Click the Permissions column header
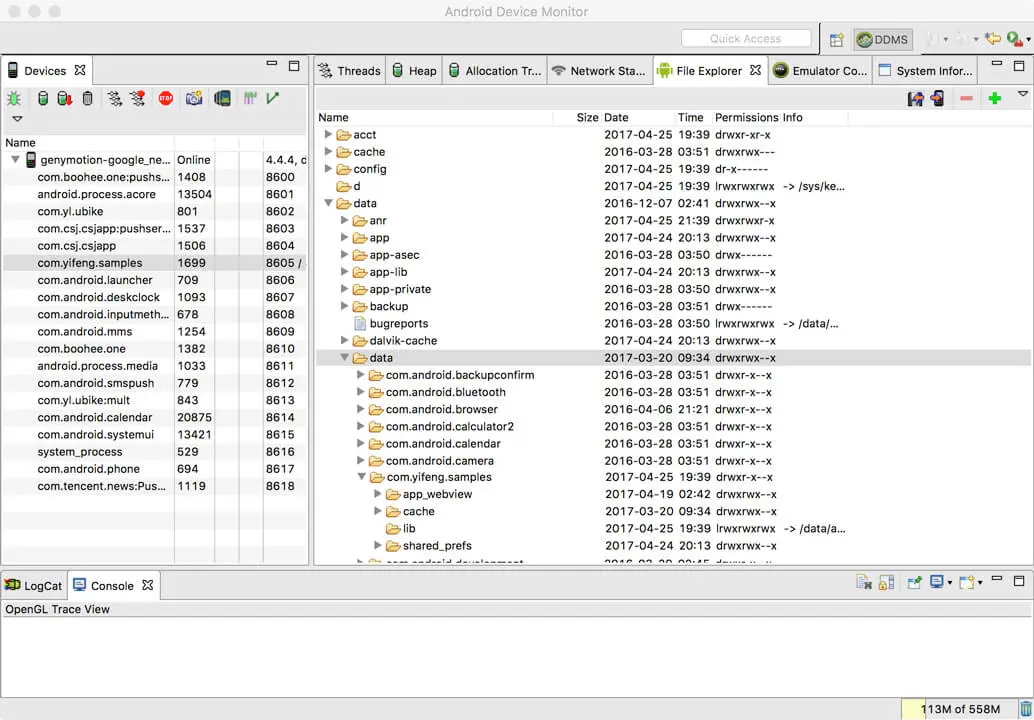This screenshot has width=1034, height=720. 746,117
